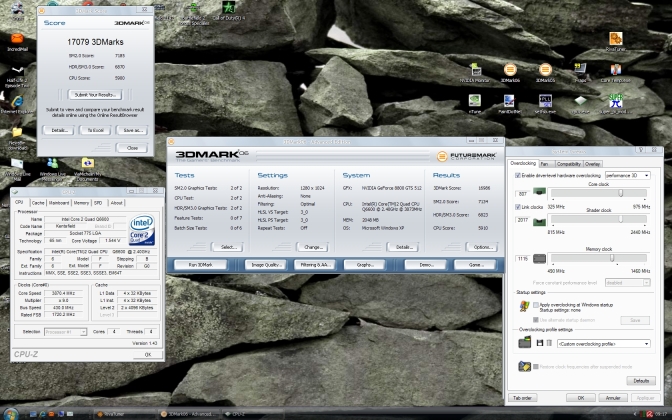Toggle Restore clock frequencies after suspended mode
672x420 pixels.
(536, 366)
